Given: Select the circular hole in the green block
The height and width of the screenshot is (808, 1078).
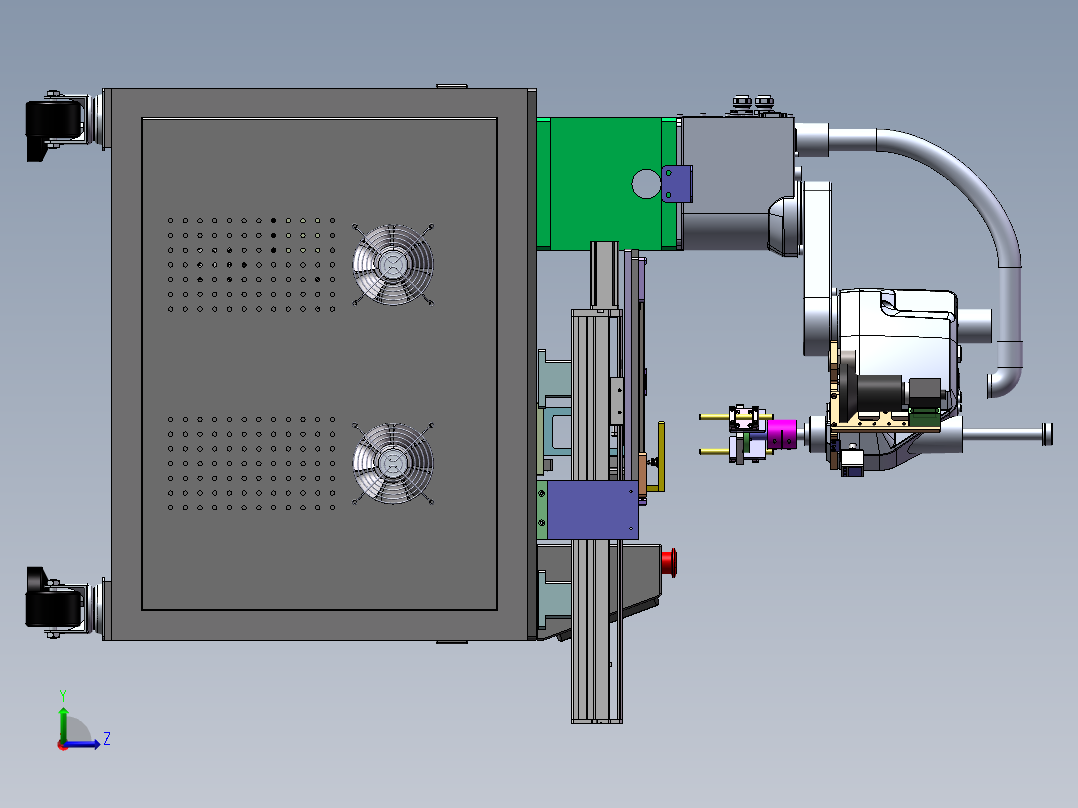Looking at the screenshot, I should coord(646,184).
